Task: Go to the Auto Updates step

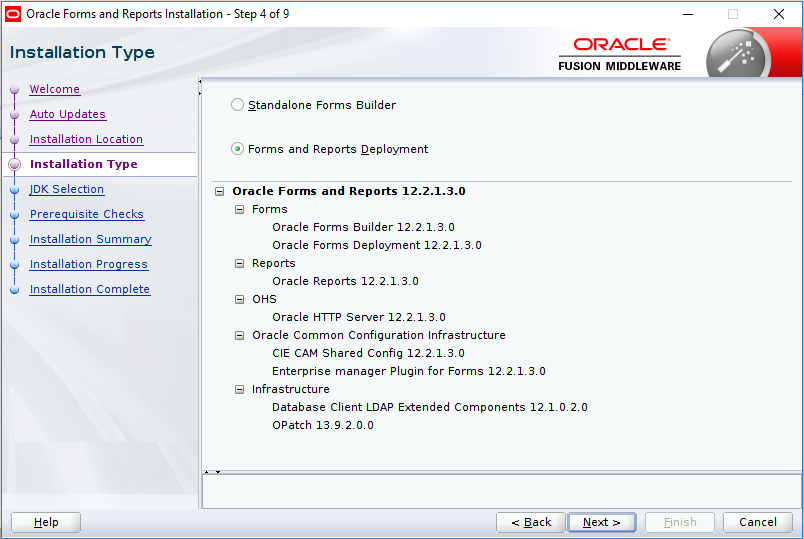Action: pyautogui.click(x=67, y=114)
